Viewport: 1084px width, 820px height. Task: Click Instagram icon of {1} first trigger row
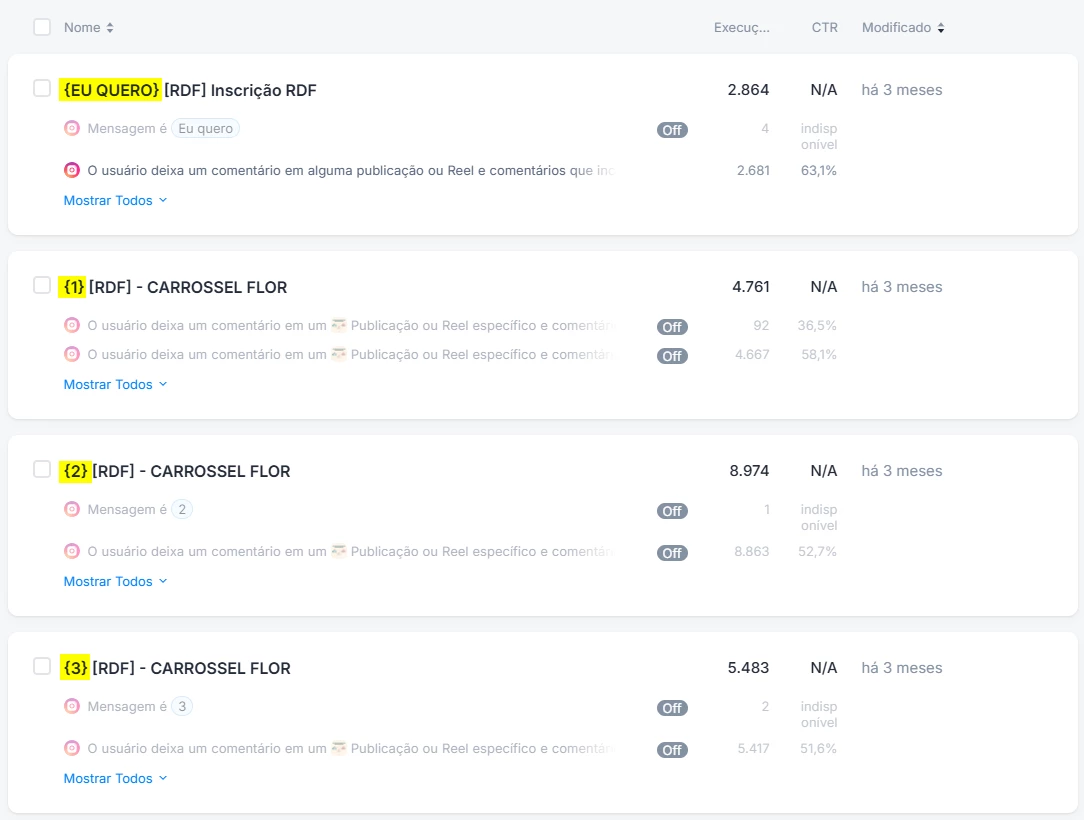pyautogui.click(x=72, y=325)
